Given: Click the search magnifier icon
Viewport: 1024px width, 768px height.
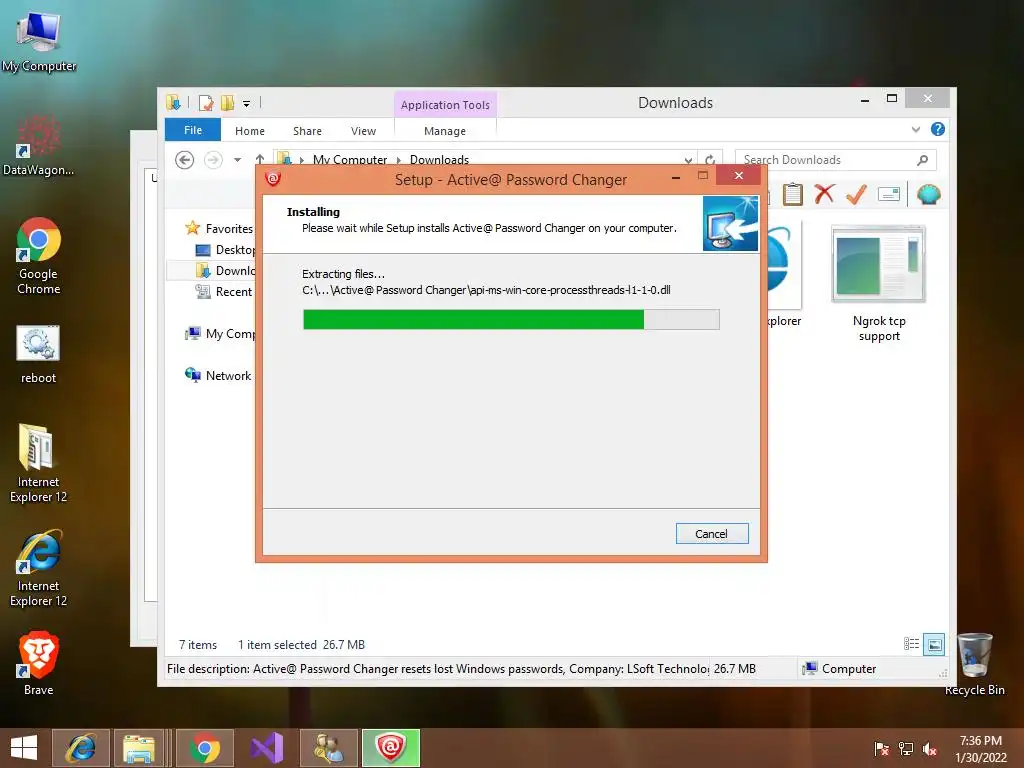Looking at the screenshot, I should (x=922, y=159).
